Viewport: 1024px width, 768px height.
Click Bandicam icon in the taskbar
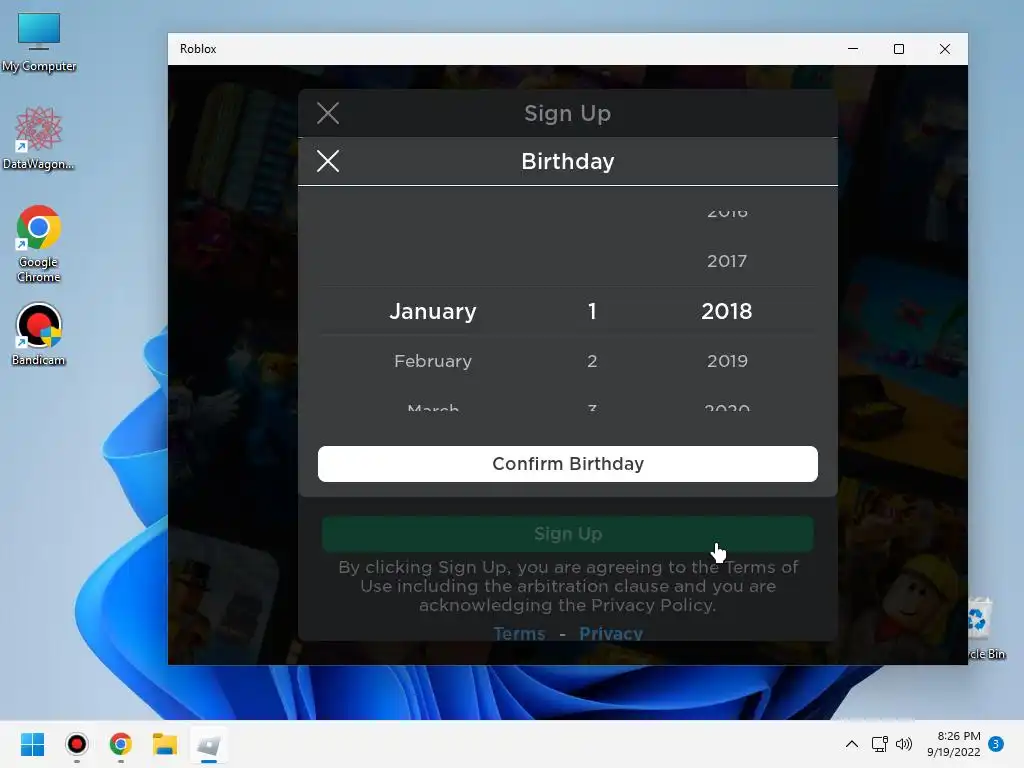(x=76, y=744)
